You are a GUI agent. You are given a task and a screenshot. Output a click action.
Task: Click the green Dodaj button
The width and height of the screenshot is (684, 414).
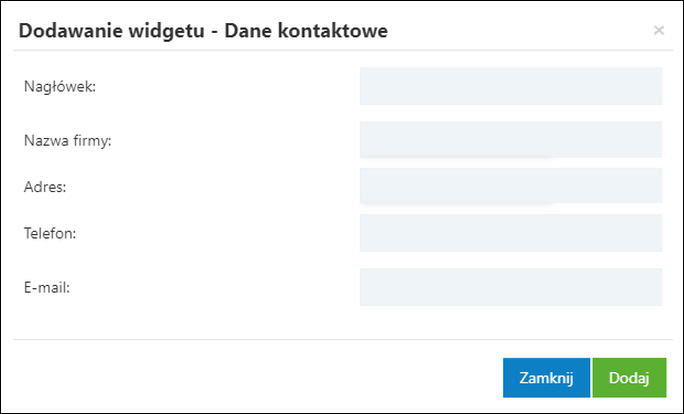[x=629, y=378]
